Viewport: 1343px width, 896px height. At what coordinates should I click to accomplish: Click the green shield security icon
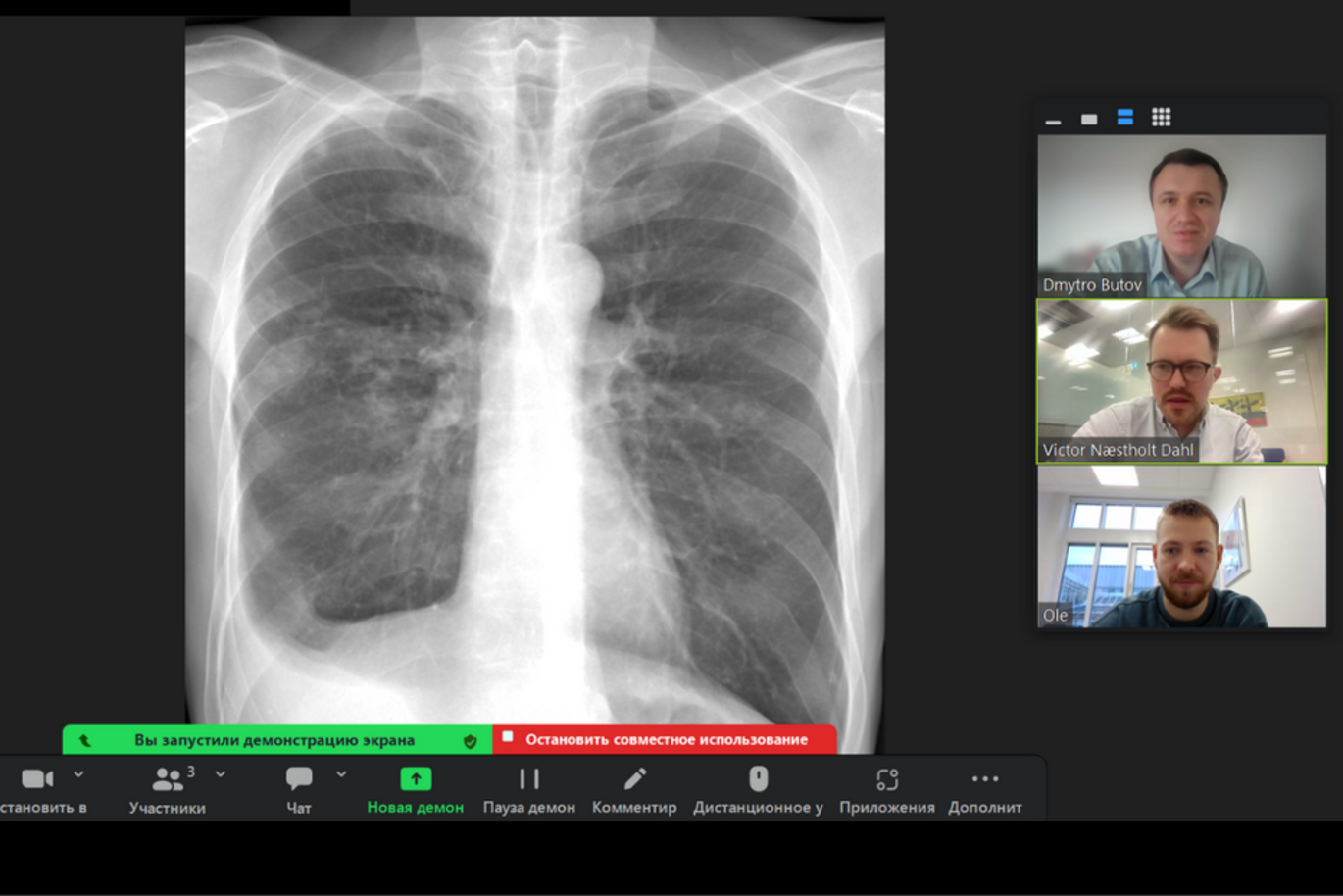coord(471,741)
